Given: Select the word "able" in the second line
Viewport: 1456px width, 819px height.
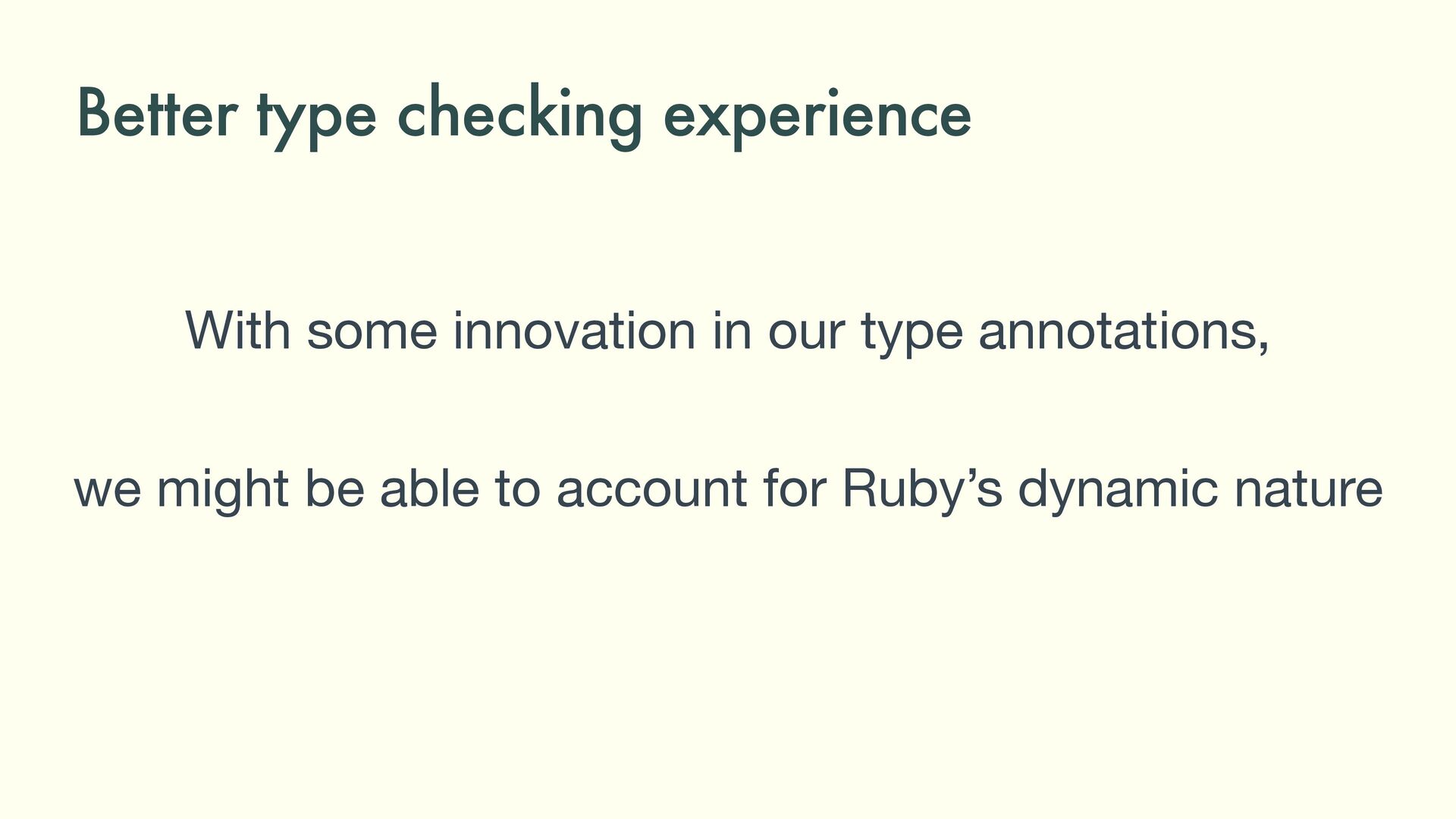Looking at the screenshot, I should coord(429,488).
